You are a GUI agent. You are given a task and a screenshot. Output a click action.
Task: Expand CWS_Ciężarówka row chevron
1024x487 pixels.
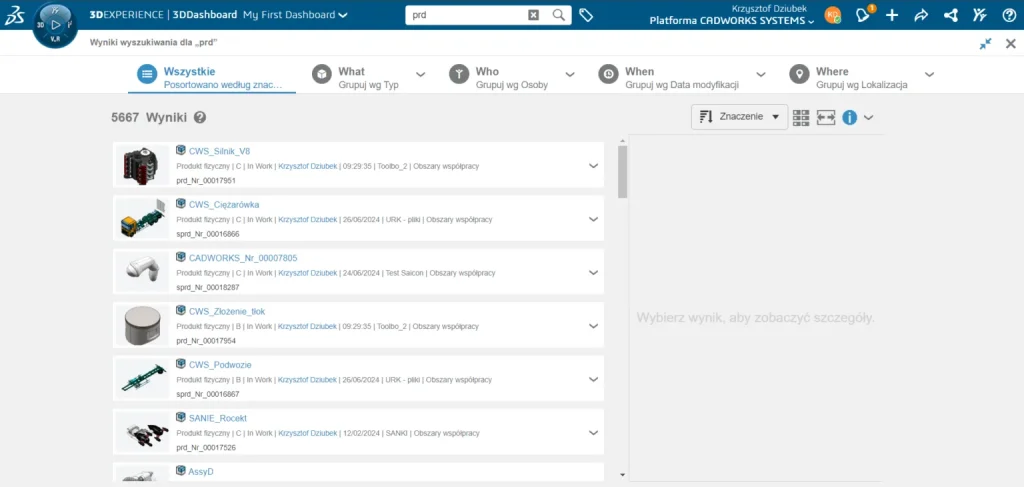[593, 219]
